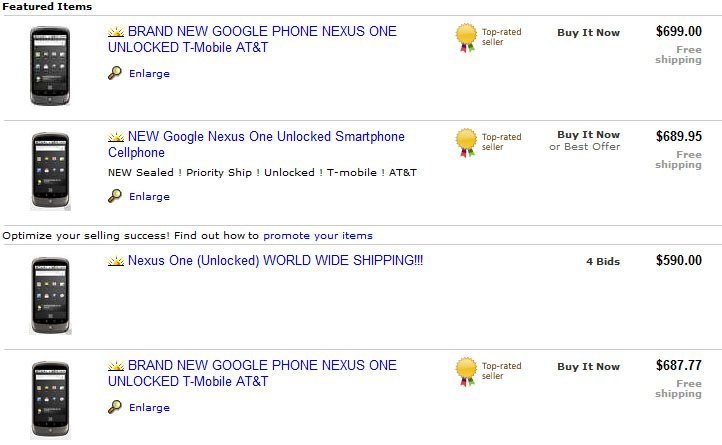Click the Top-rated seller ribbon on the $699.00 item

coord(466,37)
